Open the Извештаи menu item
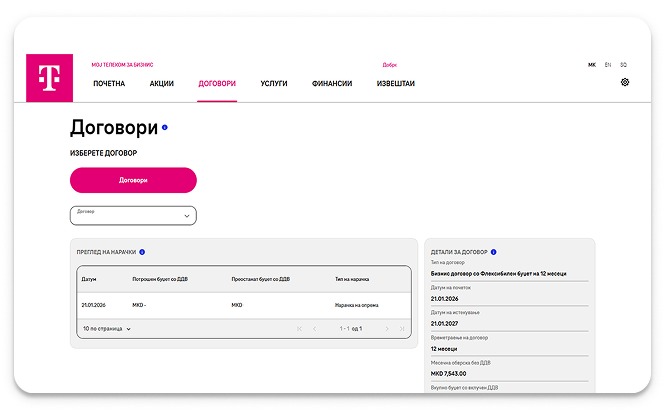665x412 pixels. [396, 84]
